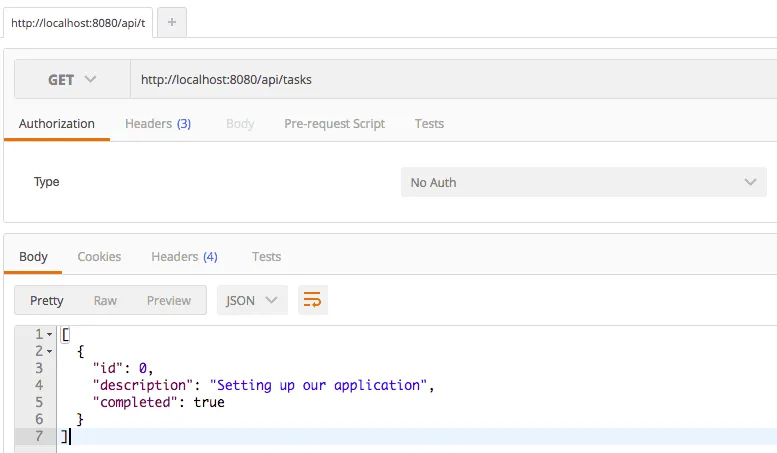Switch to the request Headers (3) tab
Image resolution: width=777 pixels, height=453 pixels.
[x=157, y=124]
